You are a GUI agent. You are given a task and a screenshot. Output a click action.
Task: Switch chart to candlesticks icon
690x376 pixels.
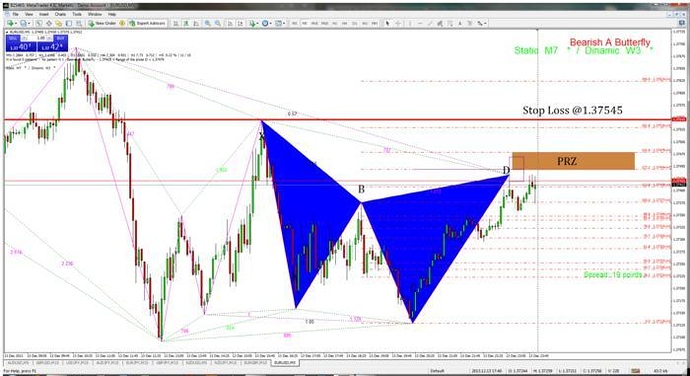[x=186, y=23]
